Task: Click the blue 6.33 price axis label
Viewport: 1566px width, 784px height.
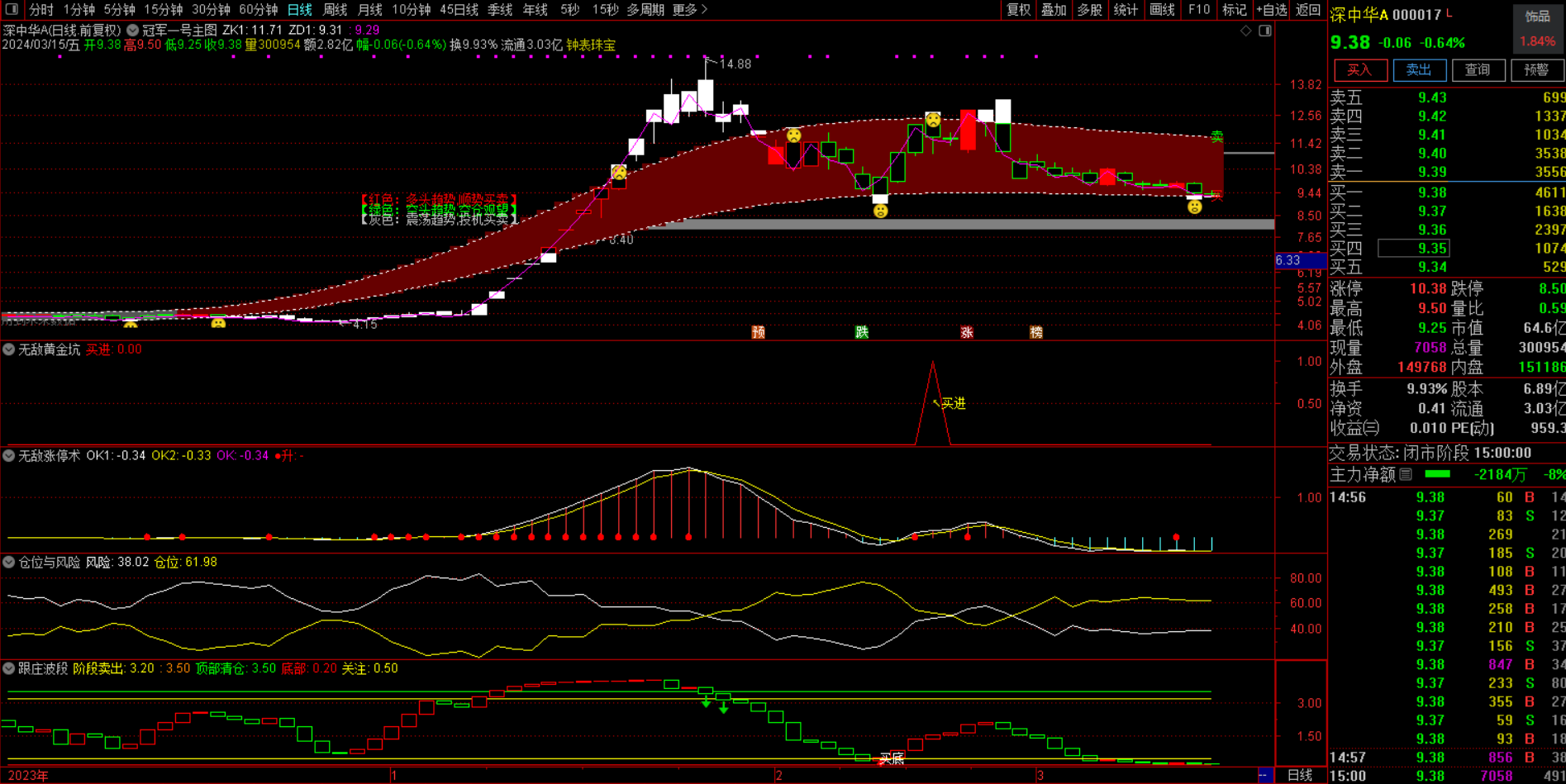Action: click(x=1301, y=260)
